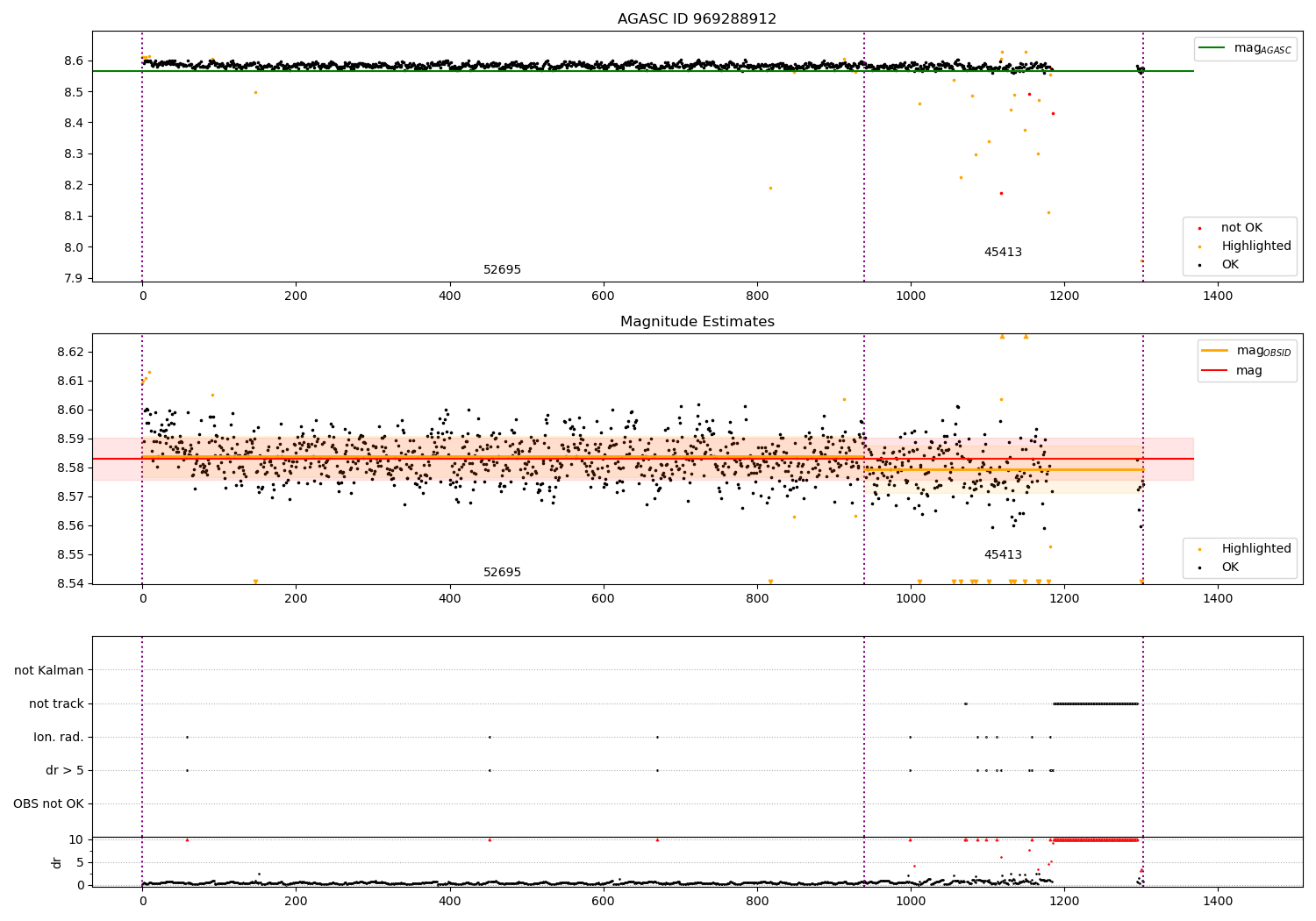Screen dimensions: 1316x921
Task: Click the 'Ion. rad.' axis label
Action: (59, 738)
